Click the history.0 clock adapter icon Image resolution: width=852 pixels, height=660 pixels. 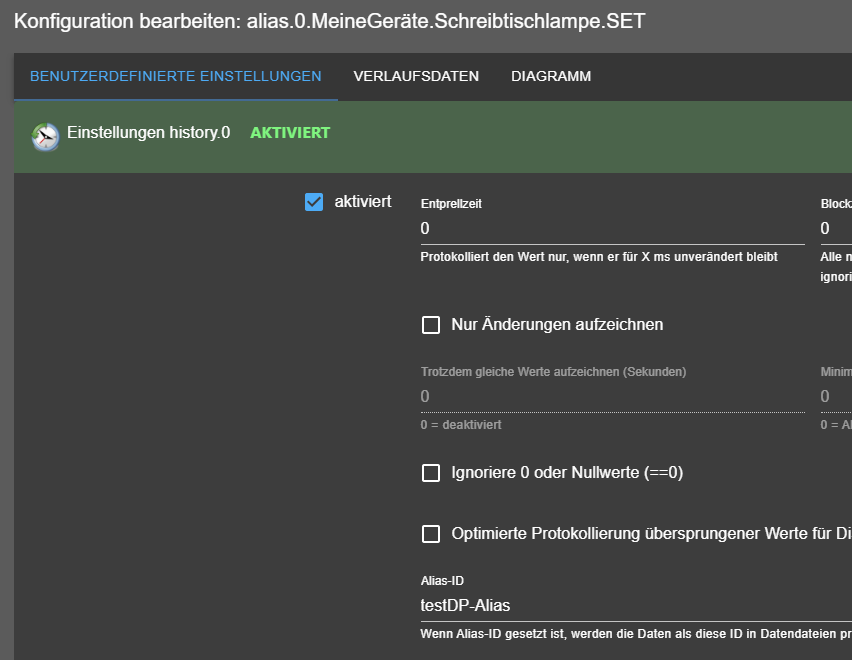[46, 136]
